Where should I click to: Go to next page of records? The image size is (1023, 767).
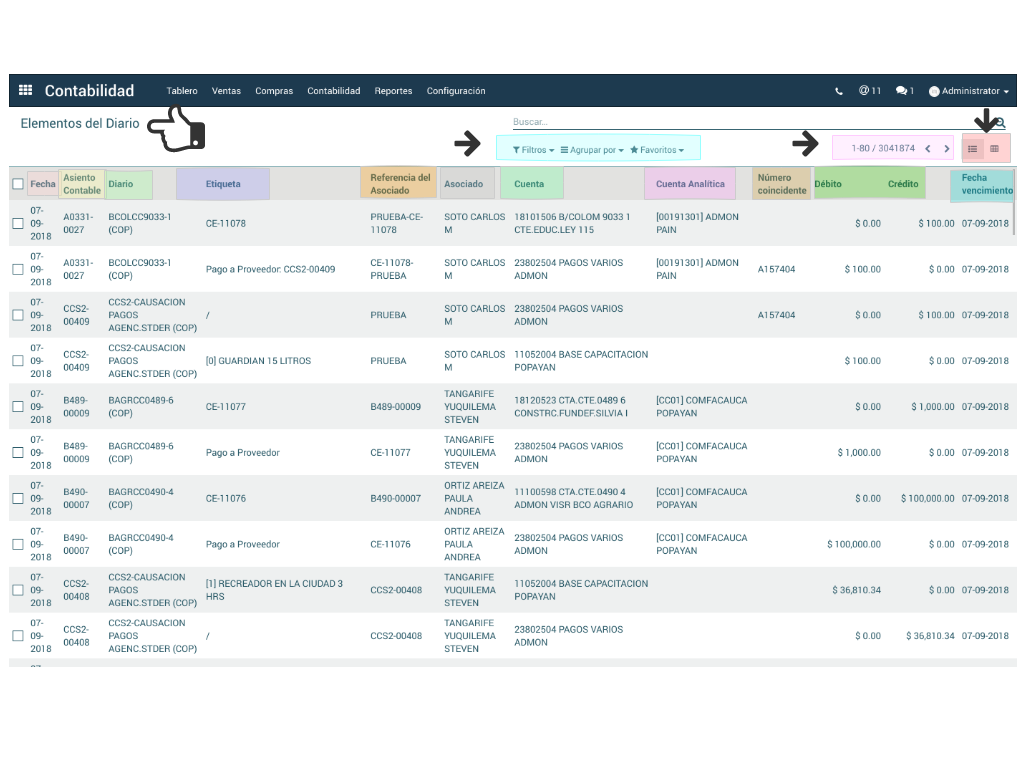point(946,149)
